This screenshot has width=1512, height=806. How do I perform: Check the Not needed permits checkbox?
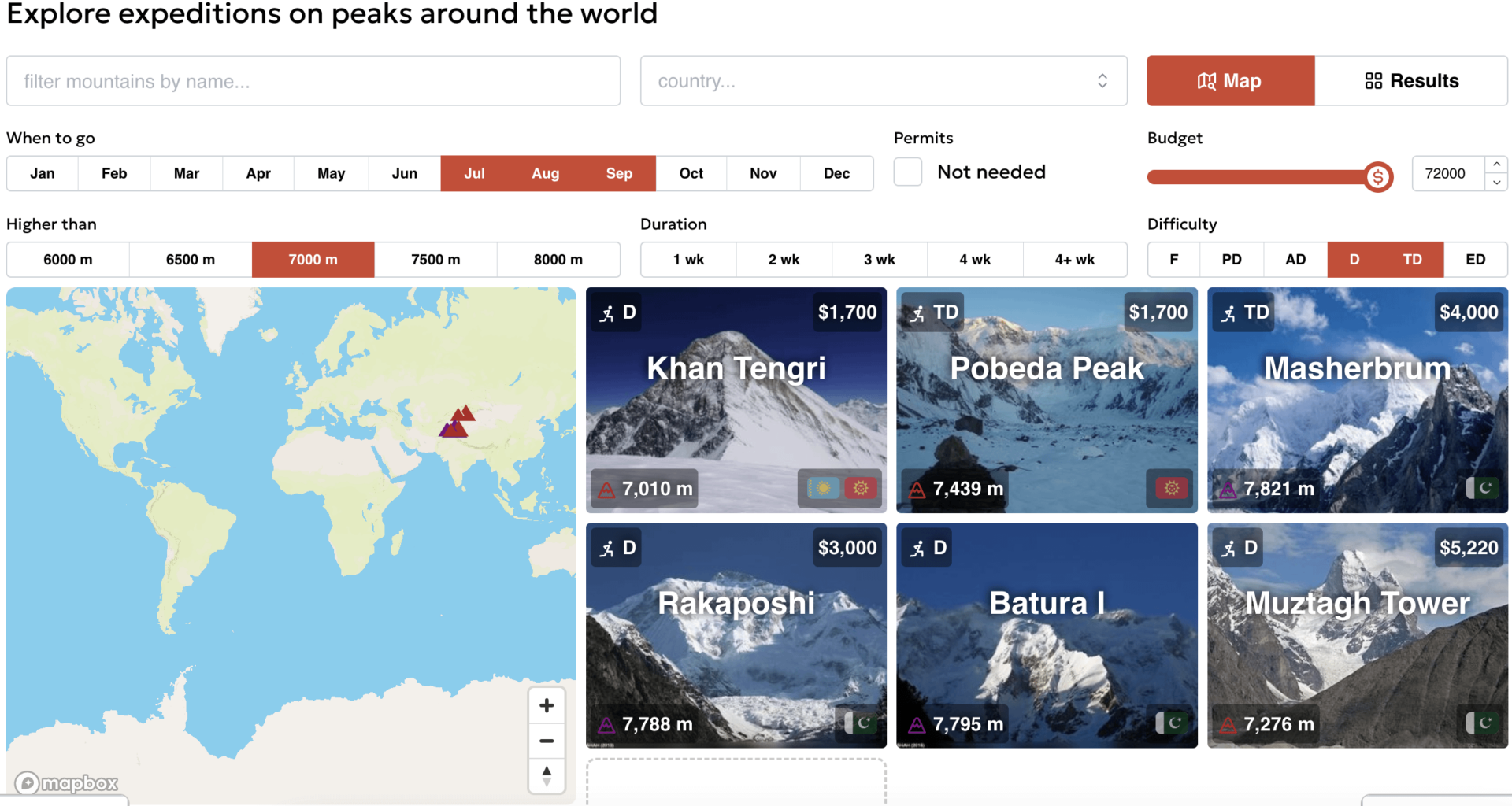(x=907, y=172)
